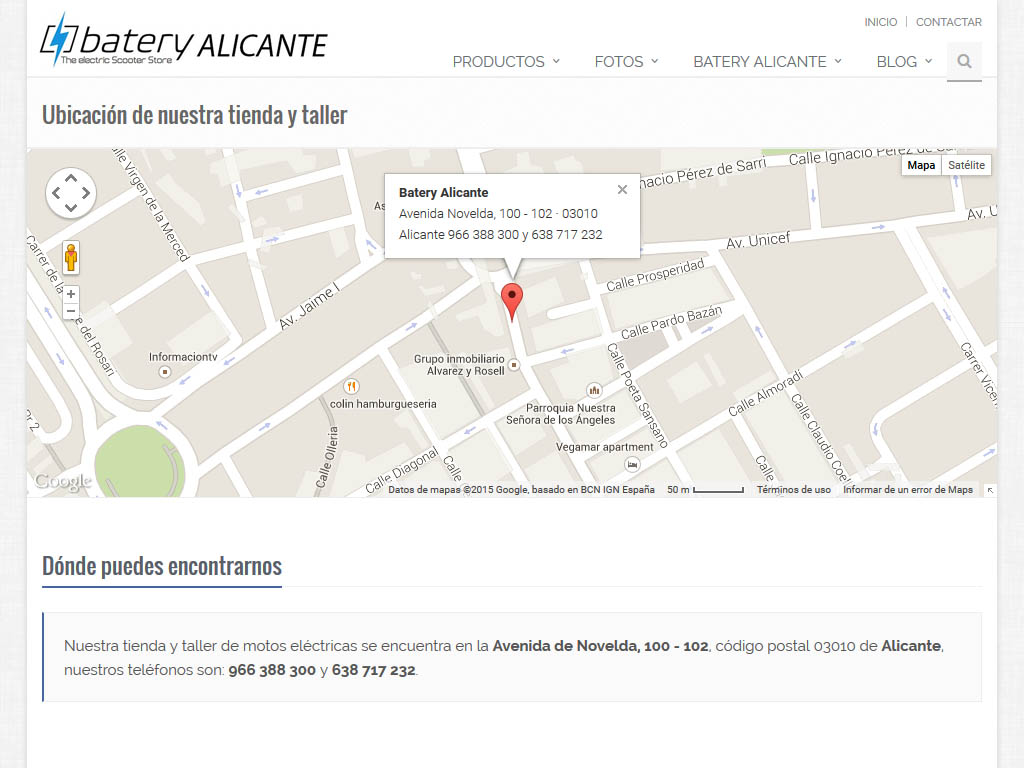Open the BATERY ALICANTE menu item
1024x768 pixels.
pos(760,61)
